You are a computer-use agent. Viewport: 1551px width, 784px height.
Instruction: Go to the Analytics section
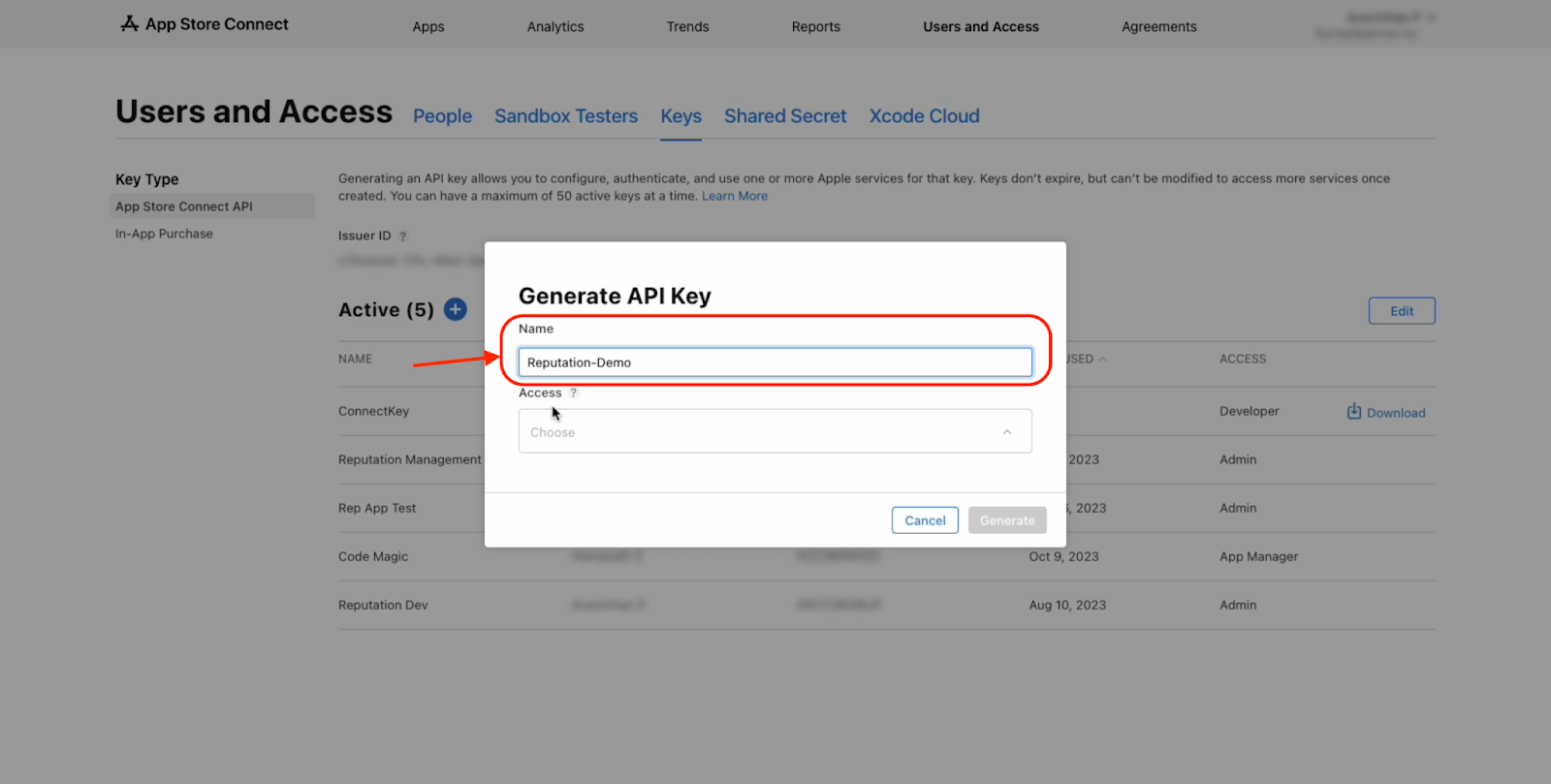click(554, 27)
